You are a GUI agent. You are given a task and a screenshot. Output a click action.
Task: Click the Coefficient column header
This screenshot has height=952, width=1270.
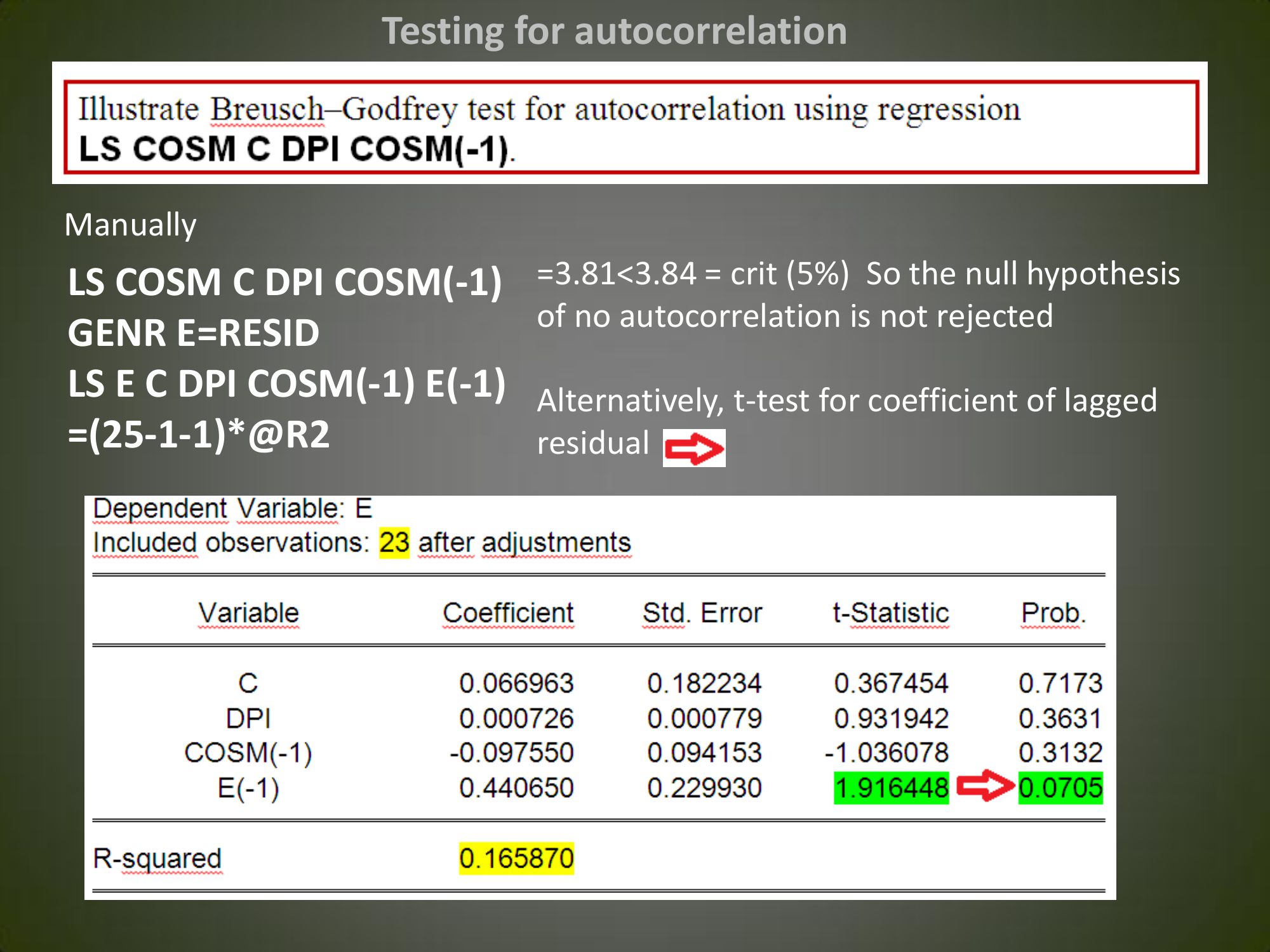(508, 613)
